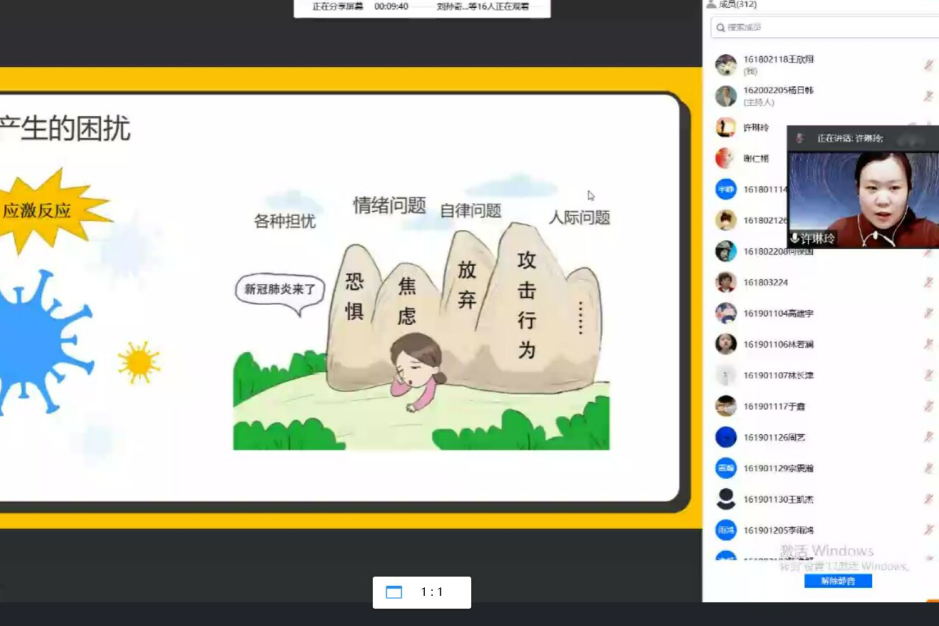
Task: Click muted mic icon beside 161901106
Action: pos(928,344)
